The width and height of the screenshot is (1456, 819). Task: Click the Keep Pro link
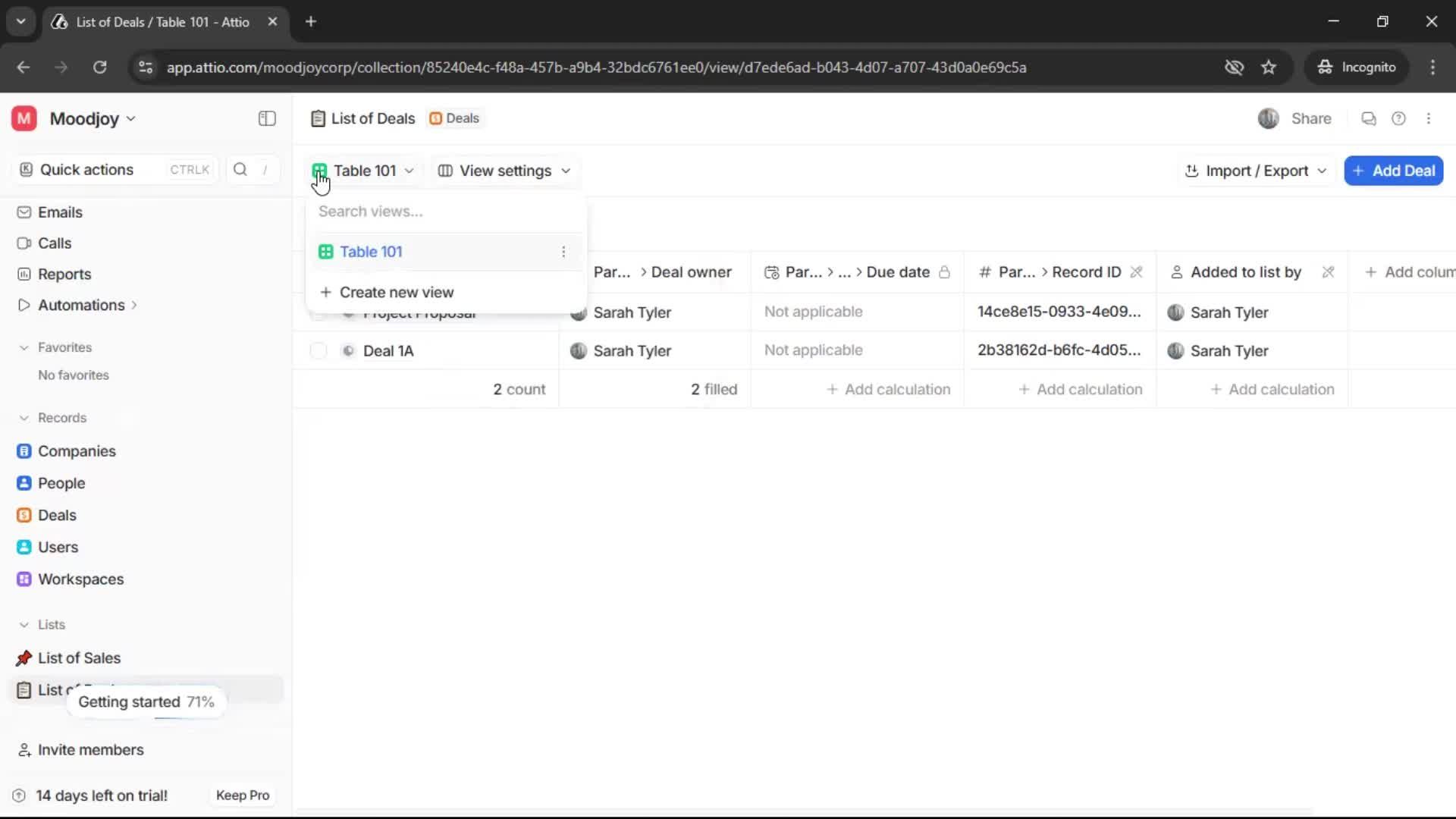pyautogui.click(x=242, y=795)
